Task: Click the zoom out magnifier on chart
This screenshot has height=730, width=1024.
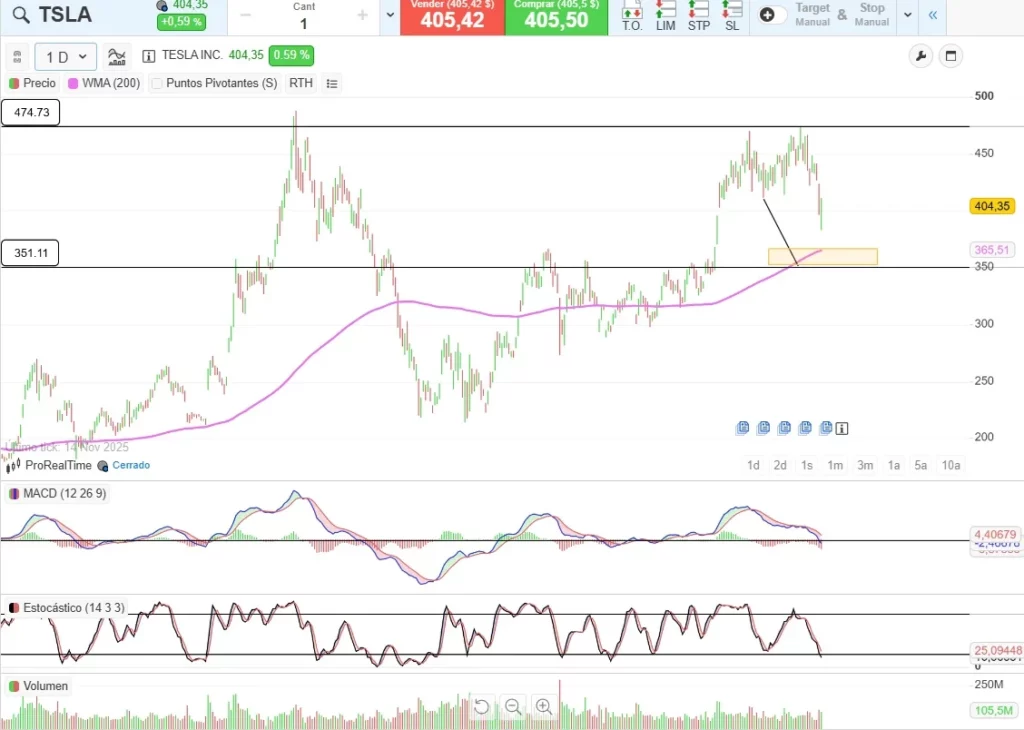Action: pos(513,707)
